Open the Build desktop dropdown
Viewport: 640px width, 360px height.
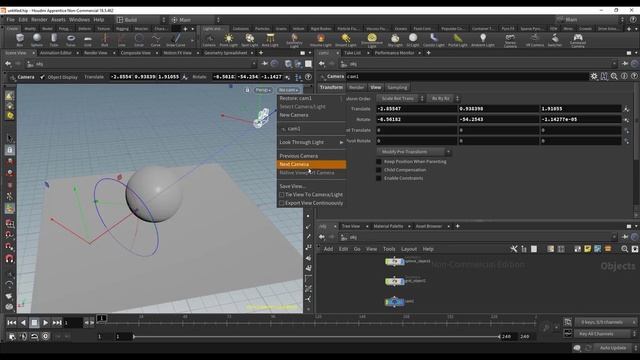pyautogui.click(x=142, y=20)
